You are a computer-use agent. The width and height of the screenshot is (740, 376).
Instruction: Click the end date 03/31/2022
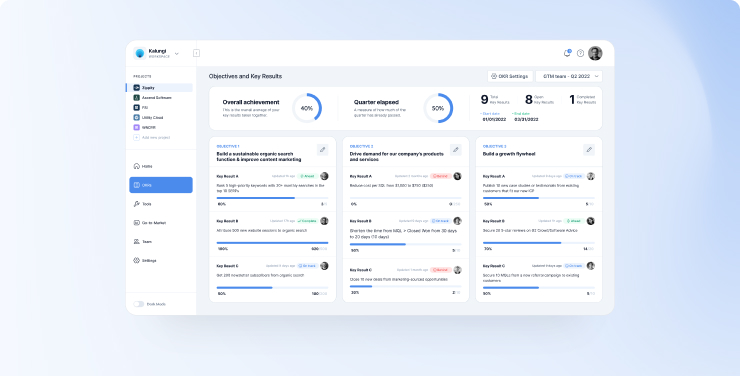coord(526,119)
